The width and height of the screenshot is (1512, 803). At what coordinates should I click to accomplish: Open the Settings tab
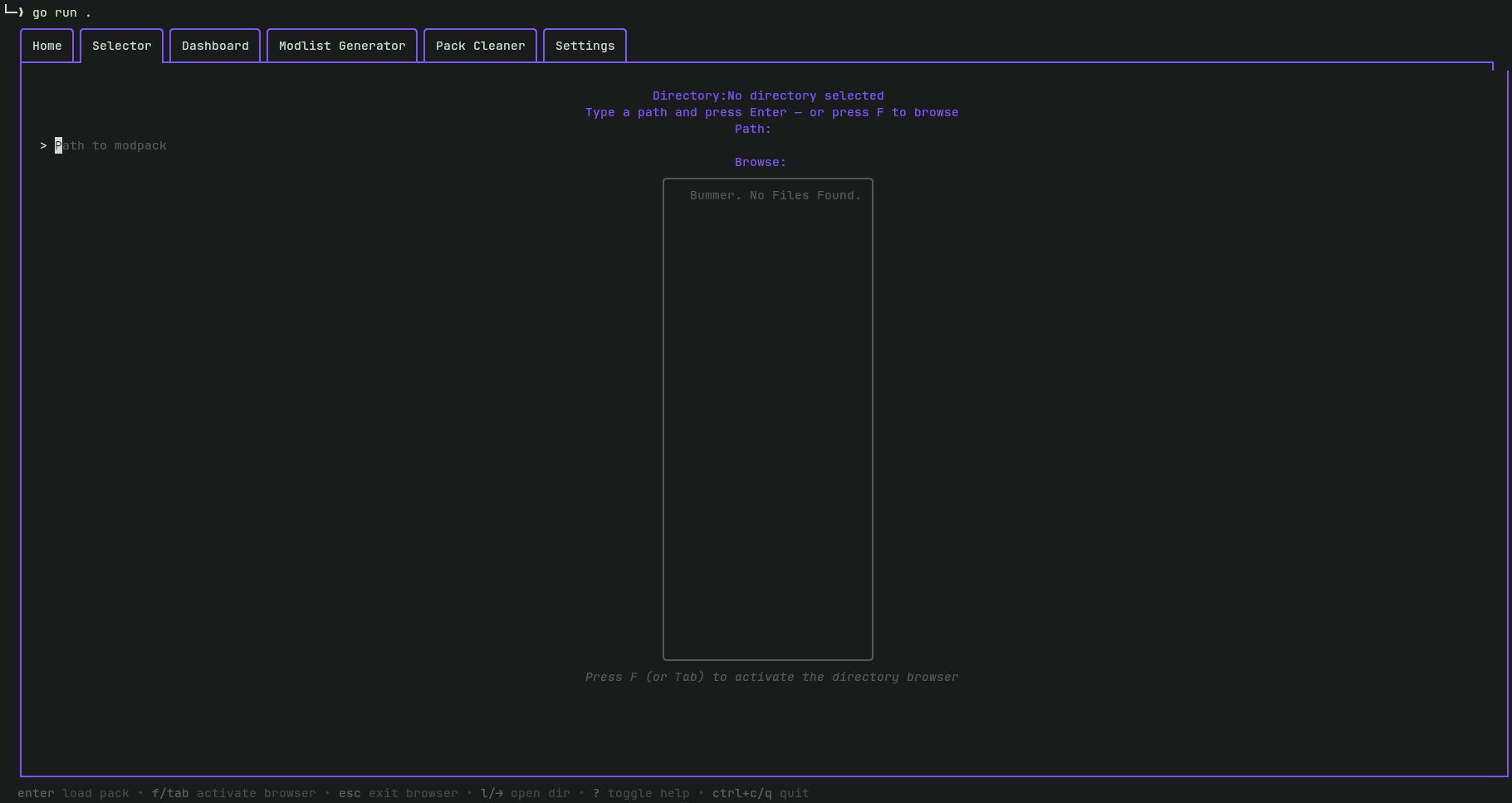tap(585, 46)
